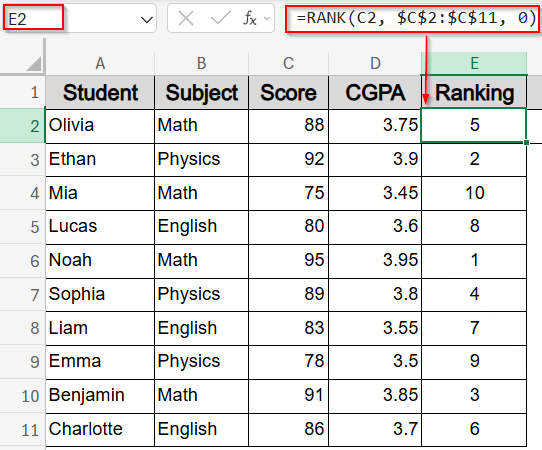Select the cell containing Ethan
The image size is (542, 450).
click(100, 160)
